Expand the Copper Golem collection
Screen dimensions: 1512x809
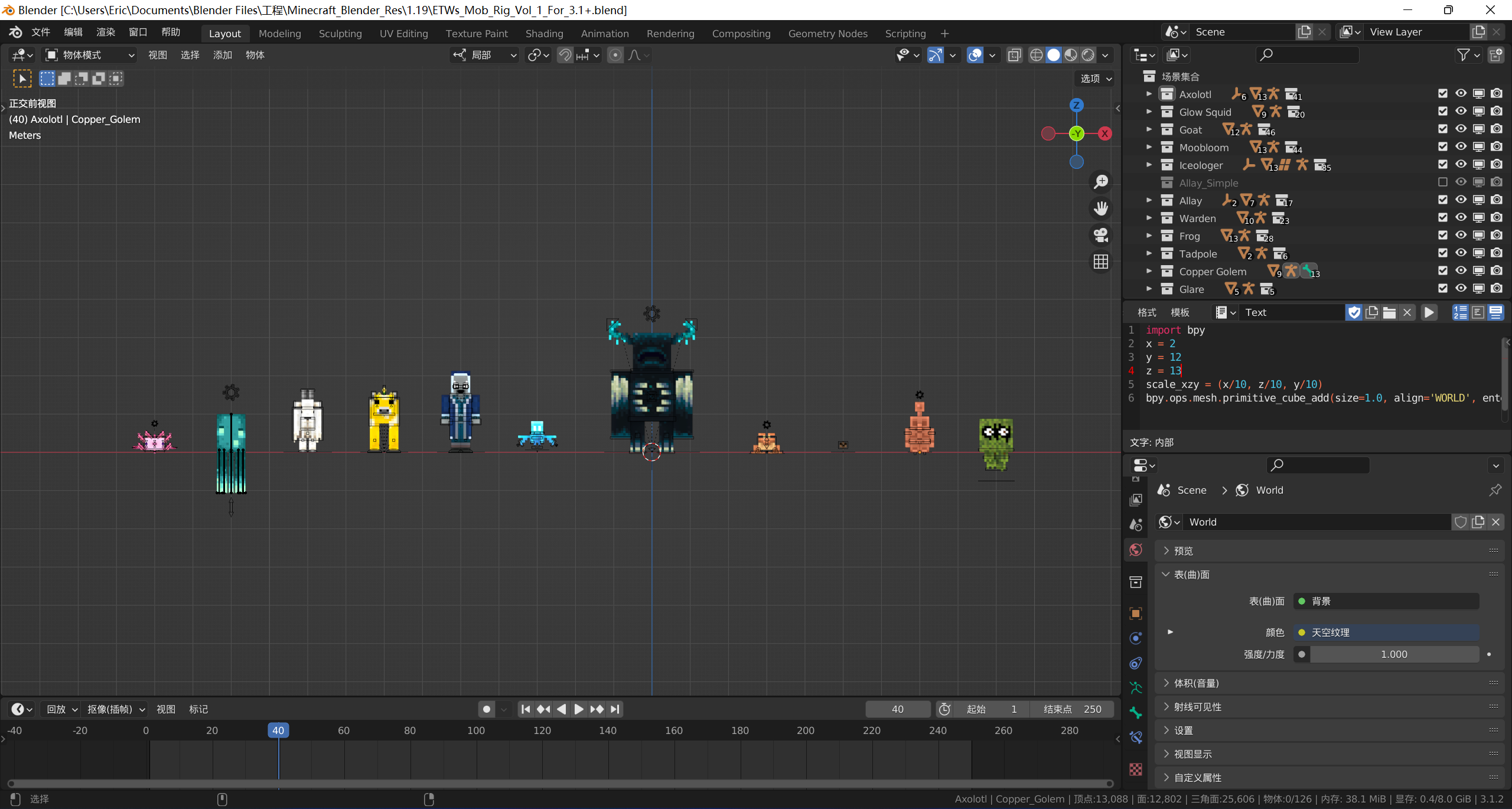(x=1149, y=271)
